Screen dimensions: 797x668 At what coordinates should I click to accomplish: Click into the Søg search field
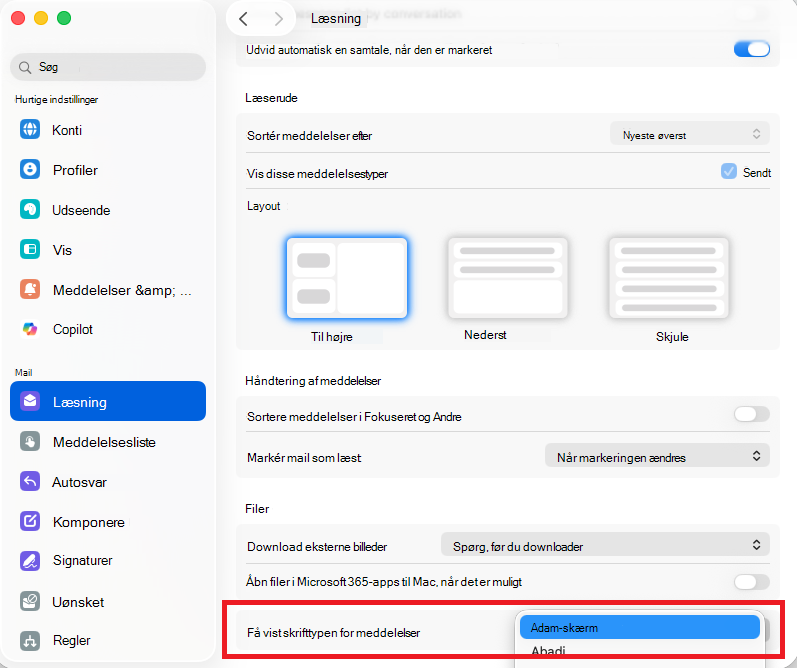108,67
